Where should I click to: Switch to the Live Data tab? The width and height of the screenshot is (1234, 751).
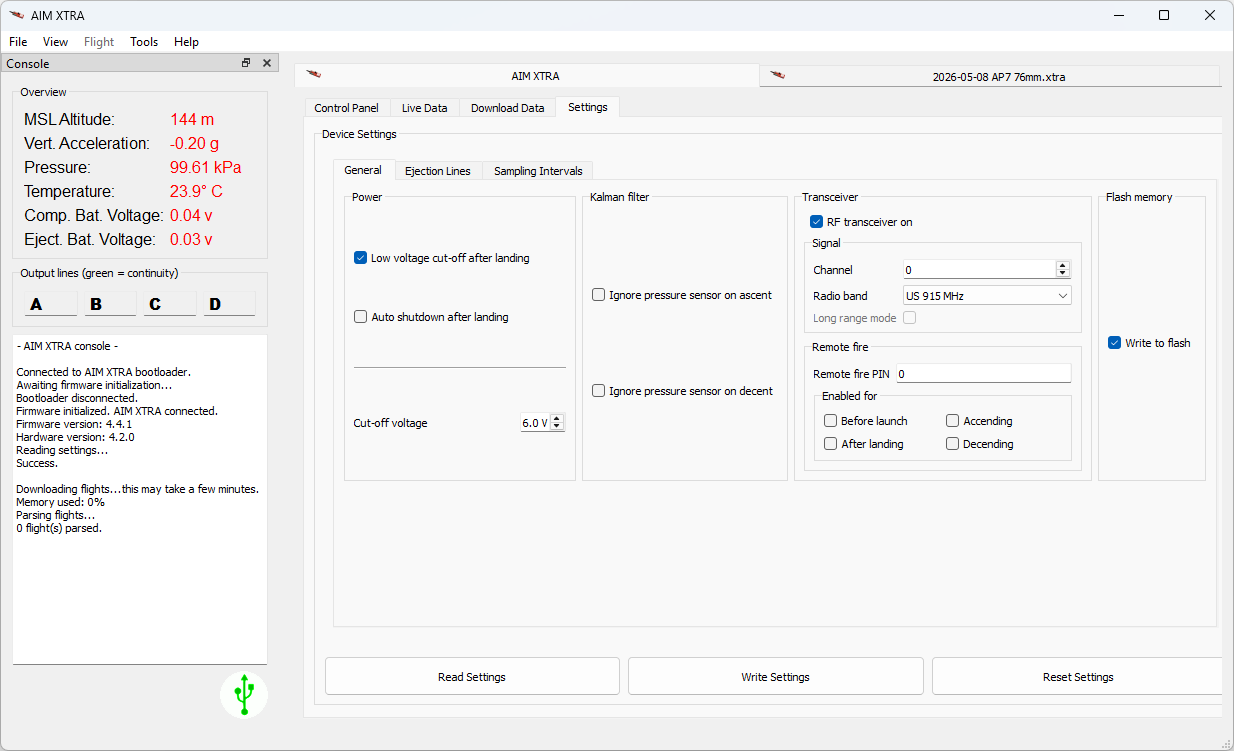[x=424, y=108]
